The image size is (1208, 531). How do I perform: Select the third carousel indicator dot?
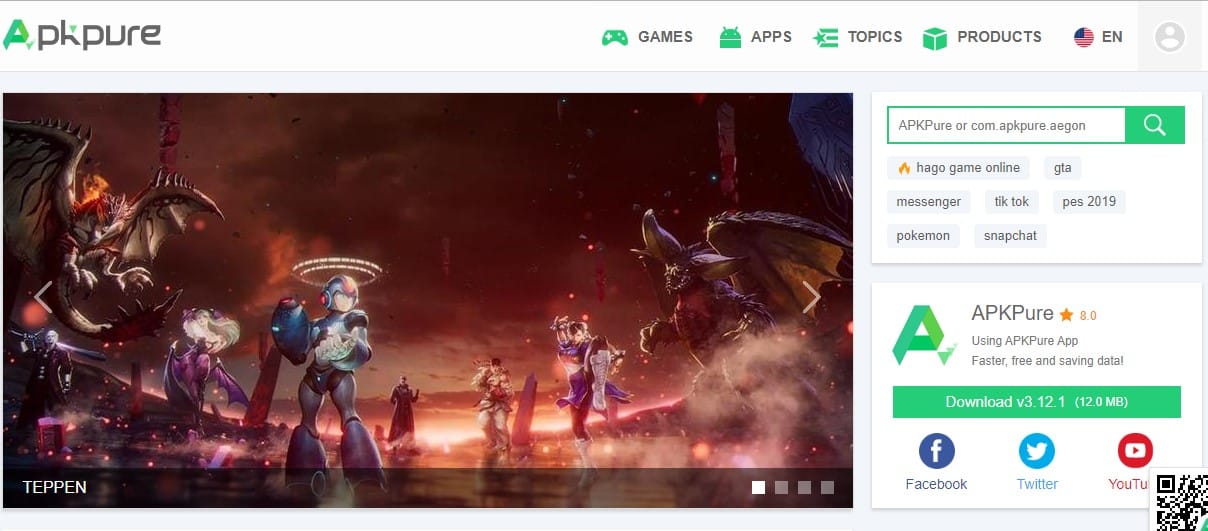point(804,488)
